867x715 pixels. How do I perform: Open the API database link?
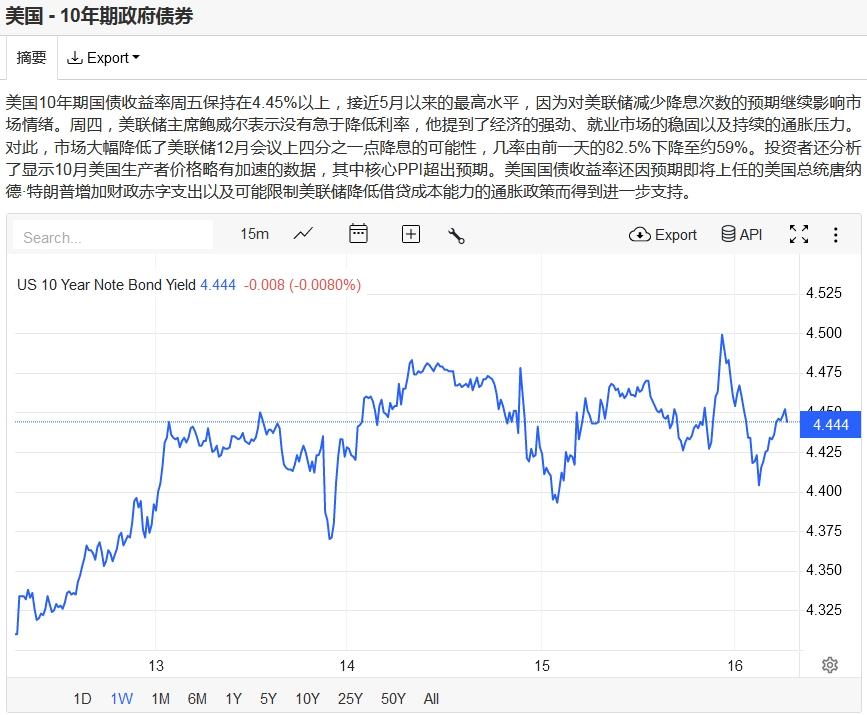[741, 234]
